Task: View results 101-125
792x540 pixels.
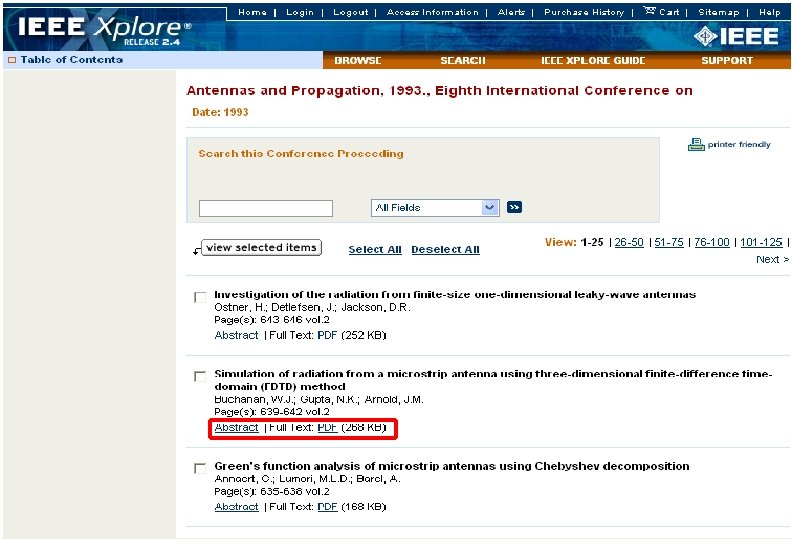Action: click(761, 242)
